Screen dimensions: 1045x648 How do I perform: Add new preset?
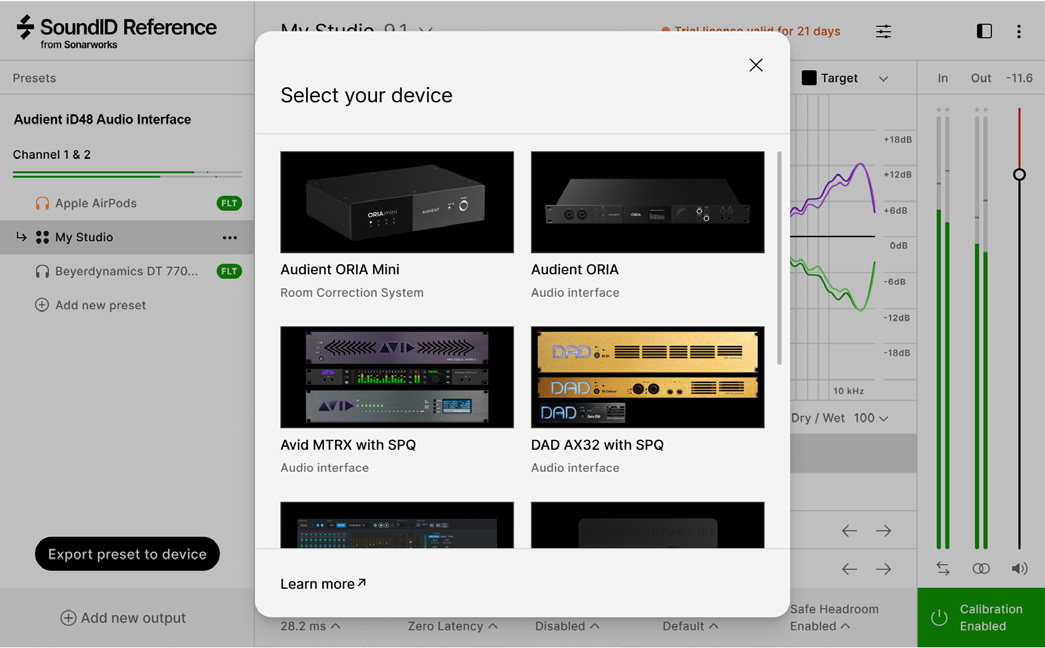tap(90, 305)
